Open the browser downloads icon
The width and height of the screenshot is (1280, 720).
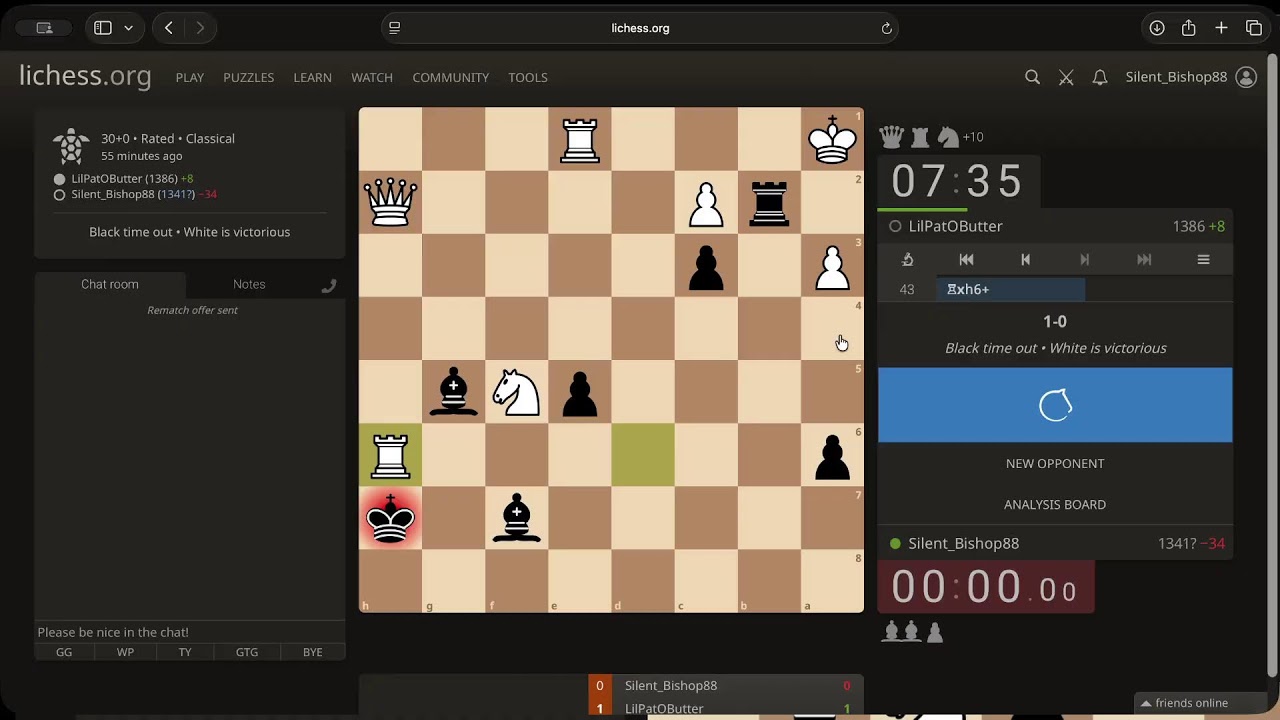pos(1157,28)
